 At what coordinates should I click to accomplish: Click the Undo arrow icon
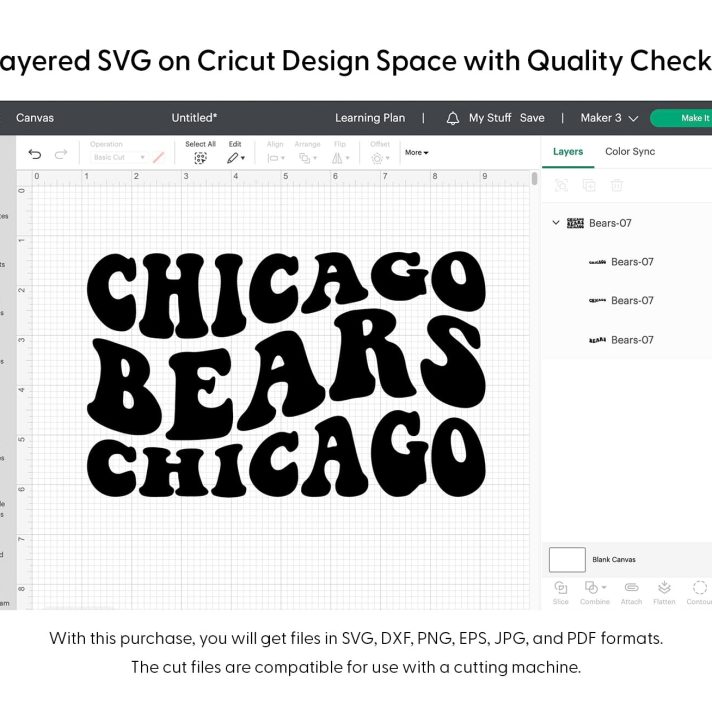[35, 154]
